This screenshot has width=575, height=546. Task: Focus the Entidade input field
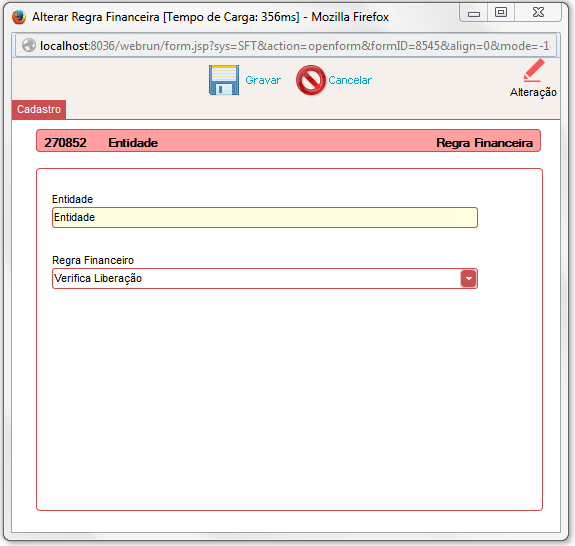pos(264,217)
